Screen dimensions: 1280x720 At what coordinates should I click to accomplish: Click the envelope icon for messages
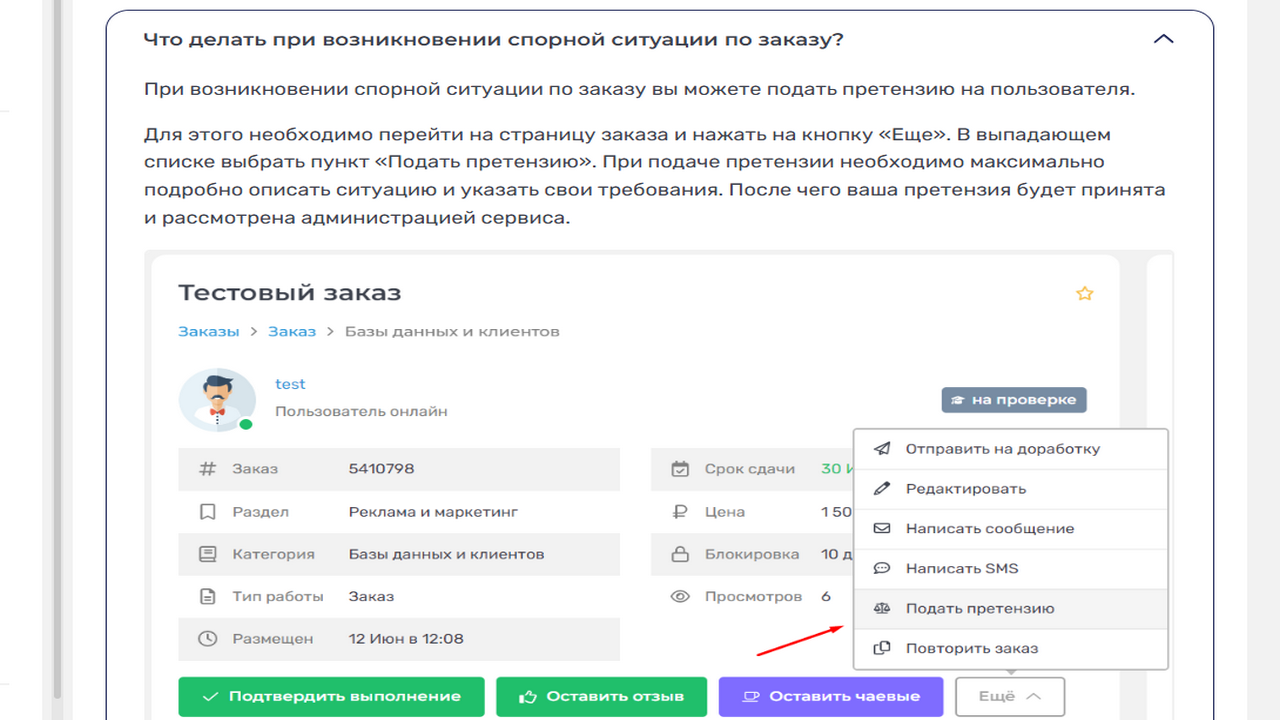pyautogui.click(x=882, y=529)
